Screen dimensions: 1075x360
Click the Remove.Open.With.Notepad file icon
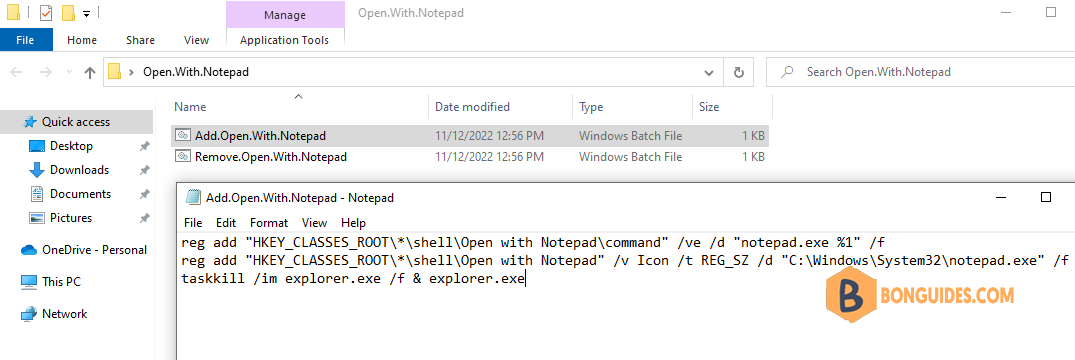coord(182,157)
